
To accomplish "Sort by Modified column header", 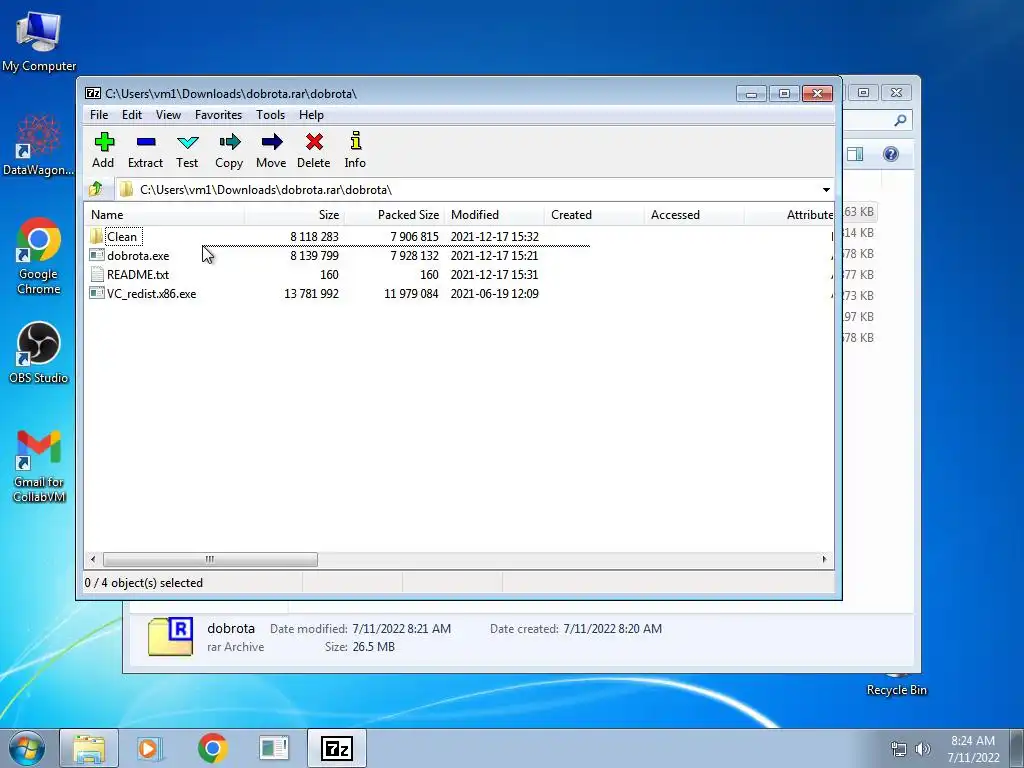I will tap(494, 215).
